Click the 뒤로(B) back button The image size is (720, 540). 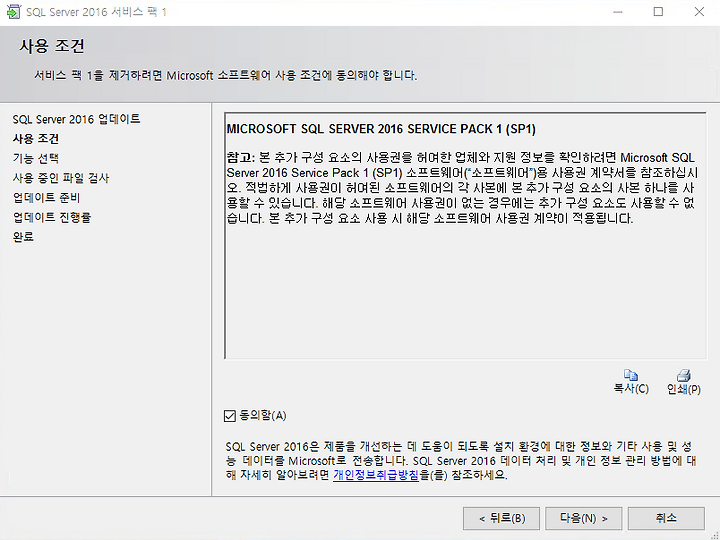click(501, 518)
